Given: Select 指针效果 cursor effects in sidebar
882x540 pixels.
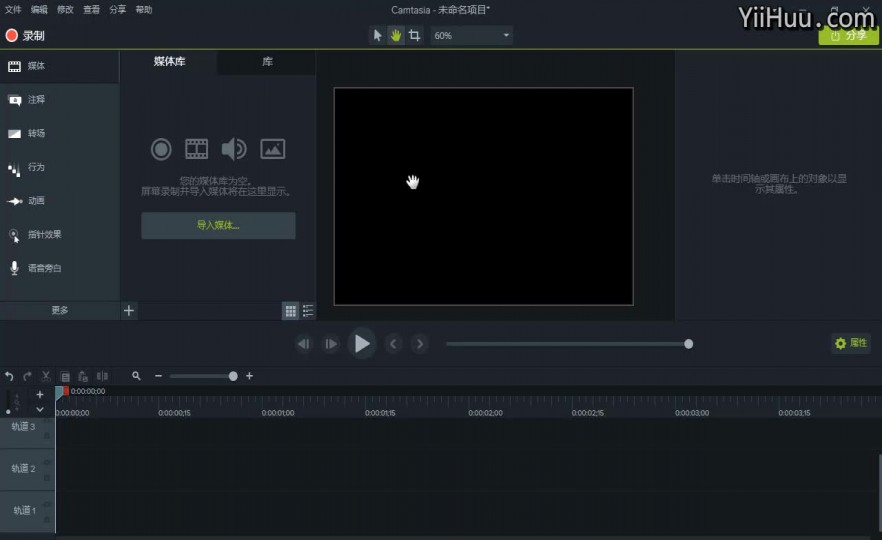Looking at the screenshot, I should pyautogui.click(x=59, y=235).
